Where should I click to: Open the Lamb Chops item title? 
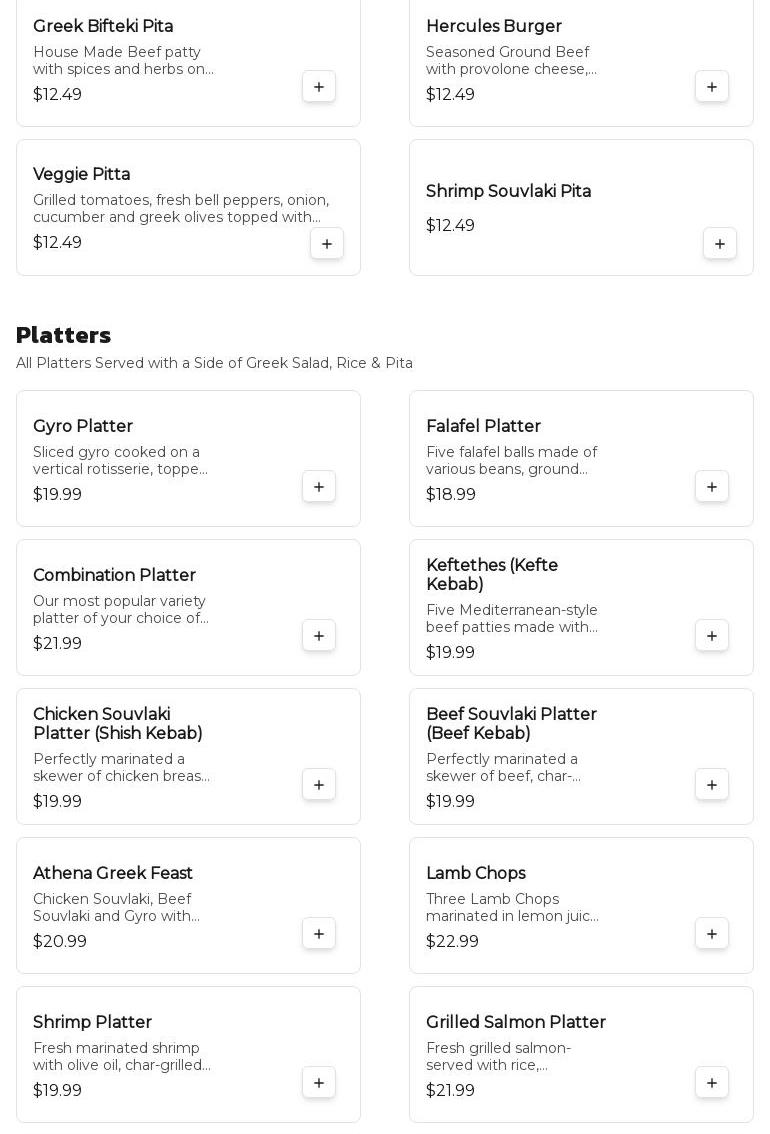point(475,874)
